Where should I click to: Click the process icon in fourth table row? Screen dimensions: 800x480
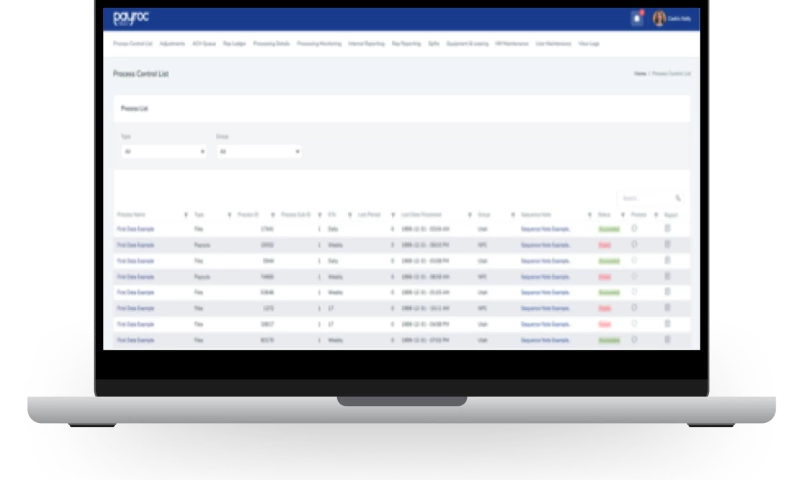[634, 276]
